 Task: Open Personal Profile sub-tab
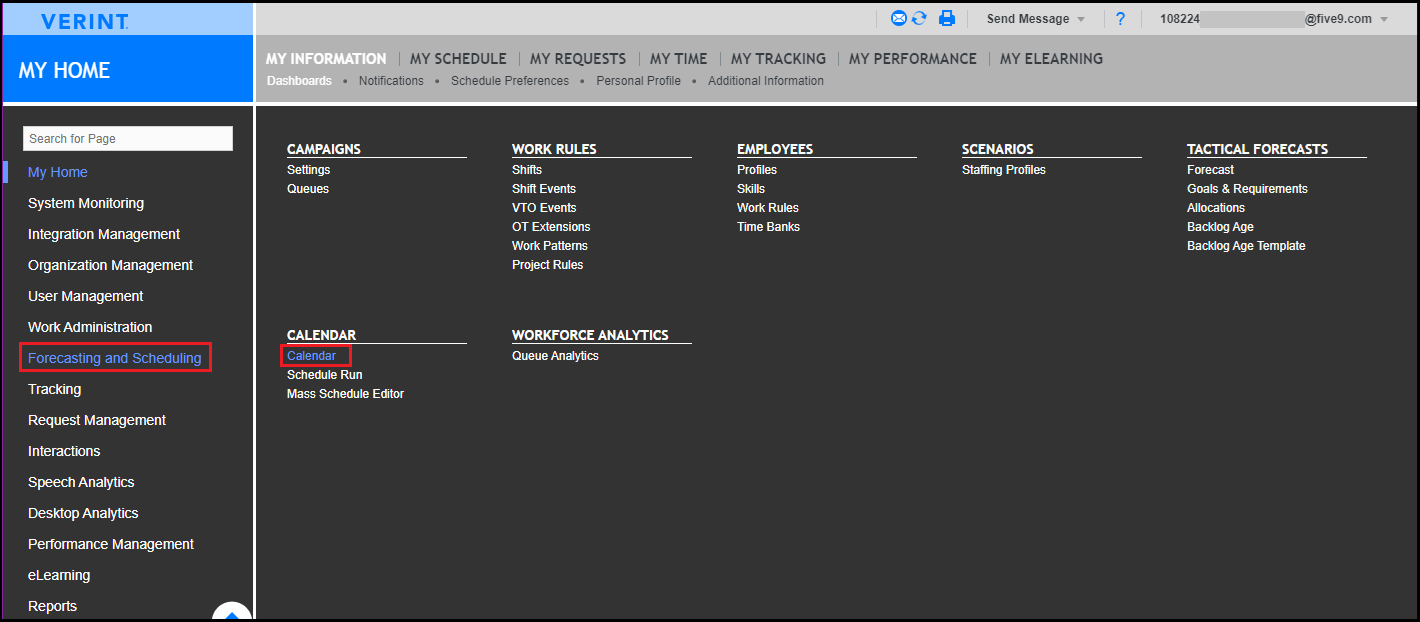click(x=638, y=81)
